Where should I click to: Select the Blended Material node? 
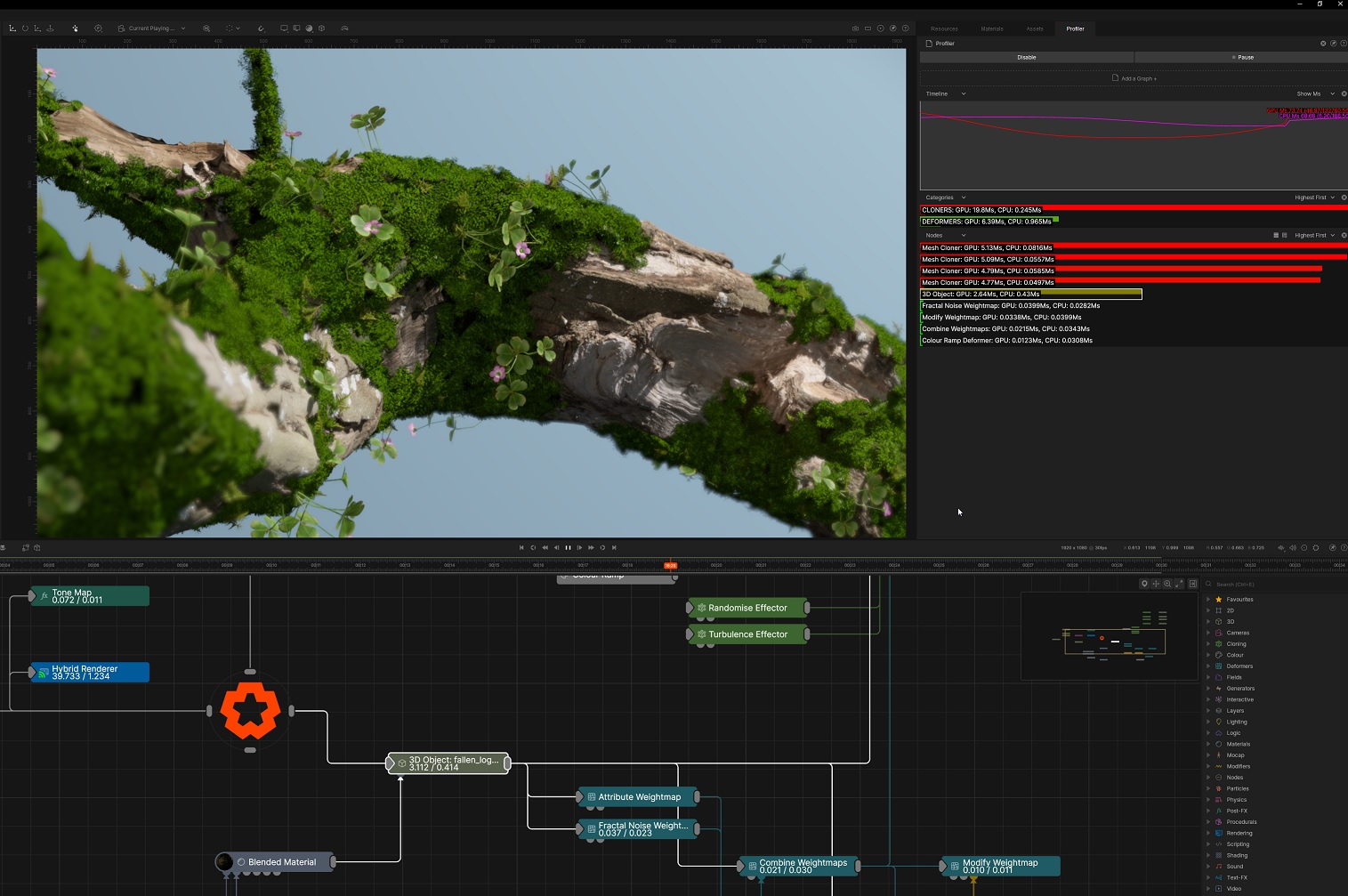pos(281,862)
